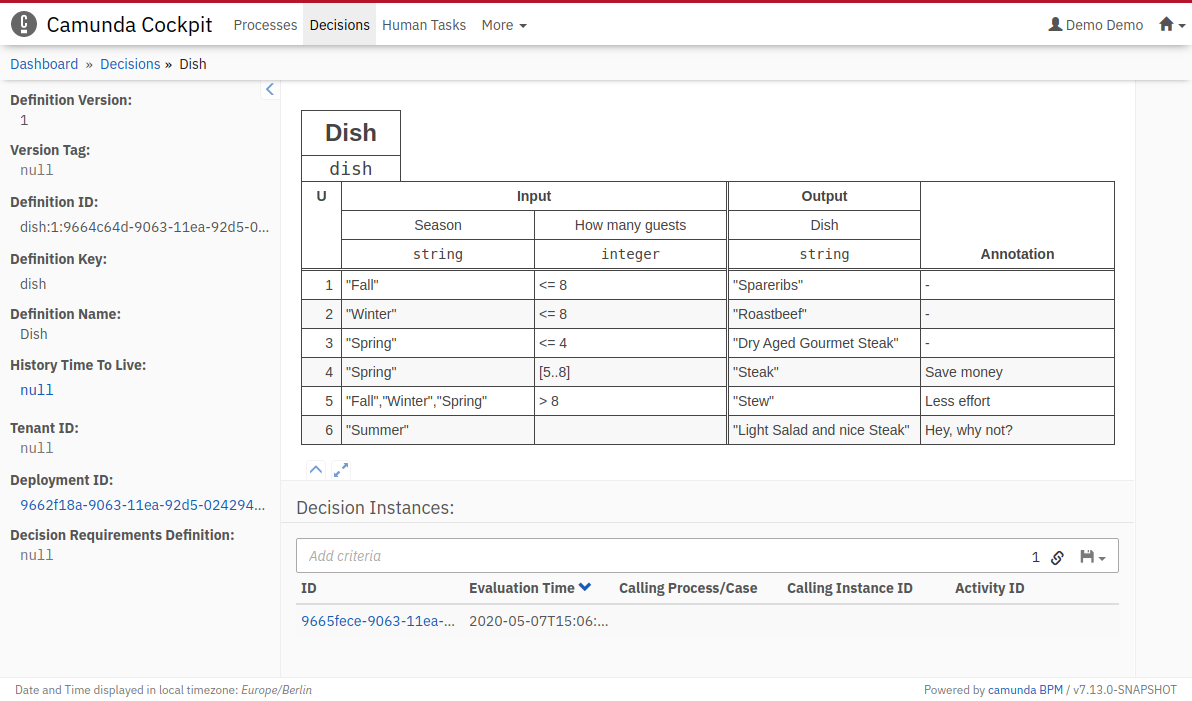Open the Deployment ID link
The image size is (1192, 701).
coord(143,505)
